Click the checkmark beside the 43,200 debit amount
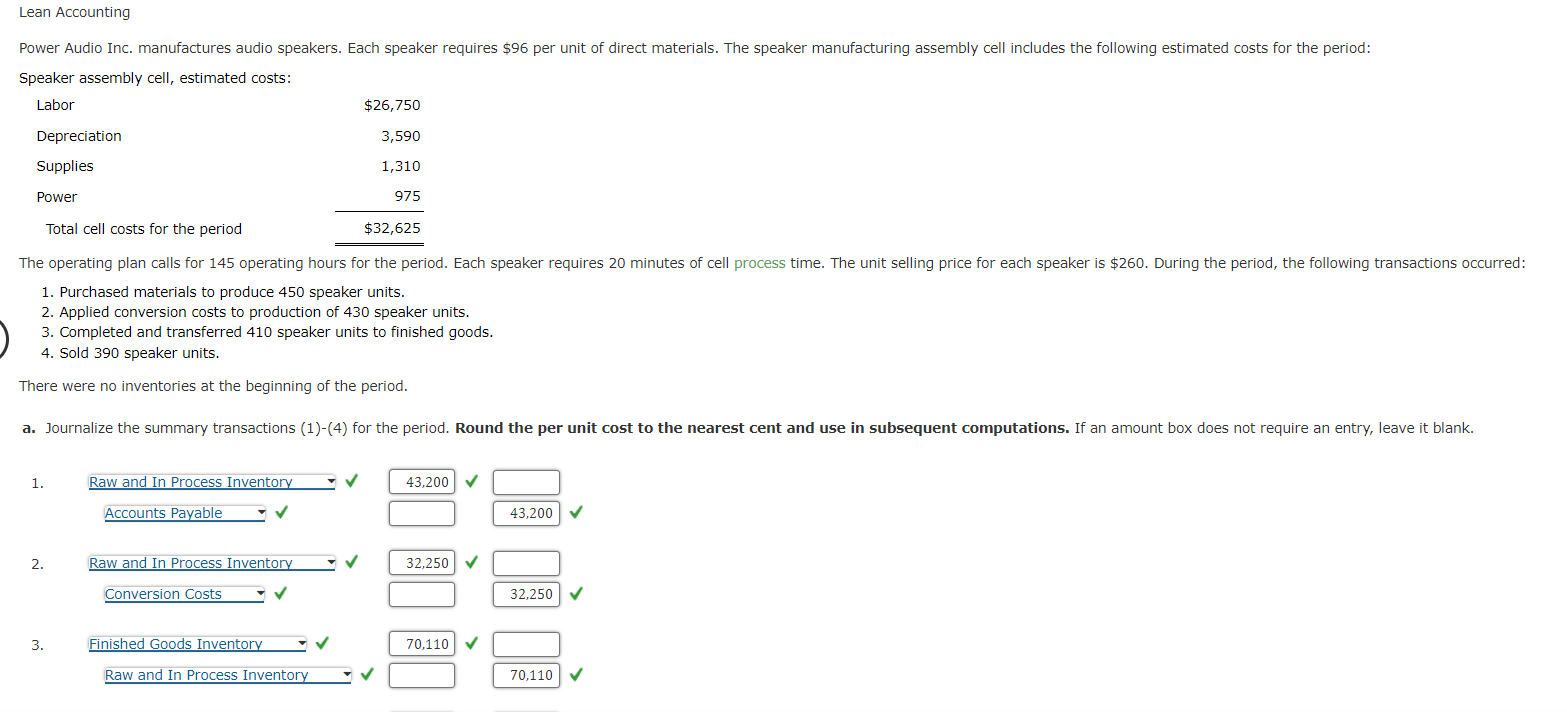The height and width of the screenshot is (712, 1567). [470, 481]
